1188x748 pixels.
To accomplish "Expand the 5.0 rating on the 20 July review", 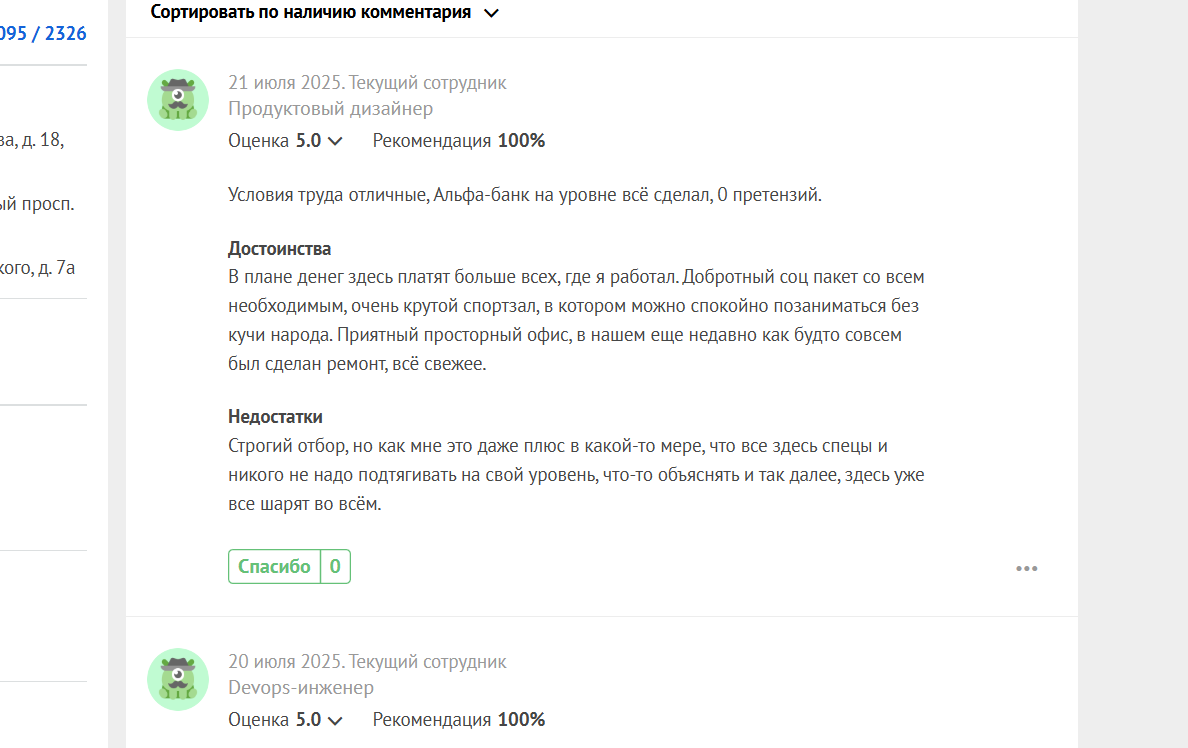I will click(x=319, y=720).
